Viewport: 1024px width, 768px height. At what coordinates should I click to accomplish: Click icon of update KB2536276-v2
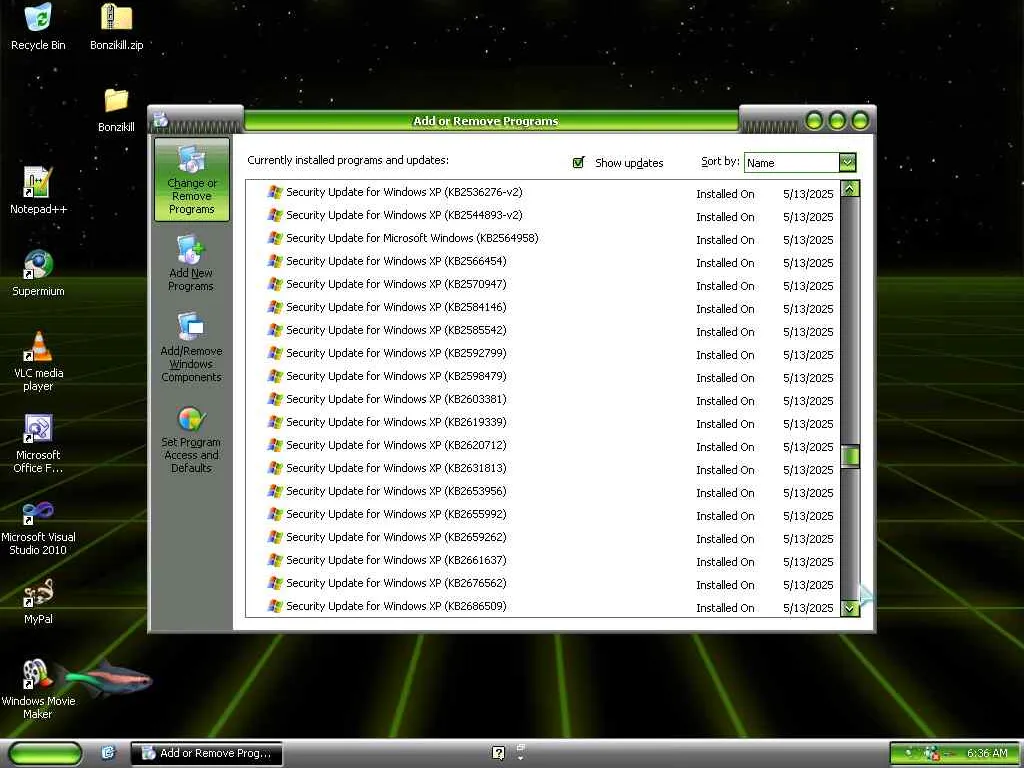[276, 192]
